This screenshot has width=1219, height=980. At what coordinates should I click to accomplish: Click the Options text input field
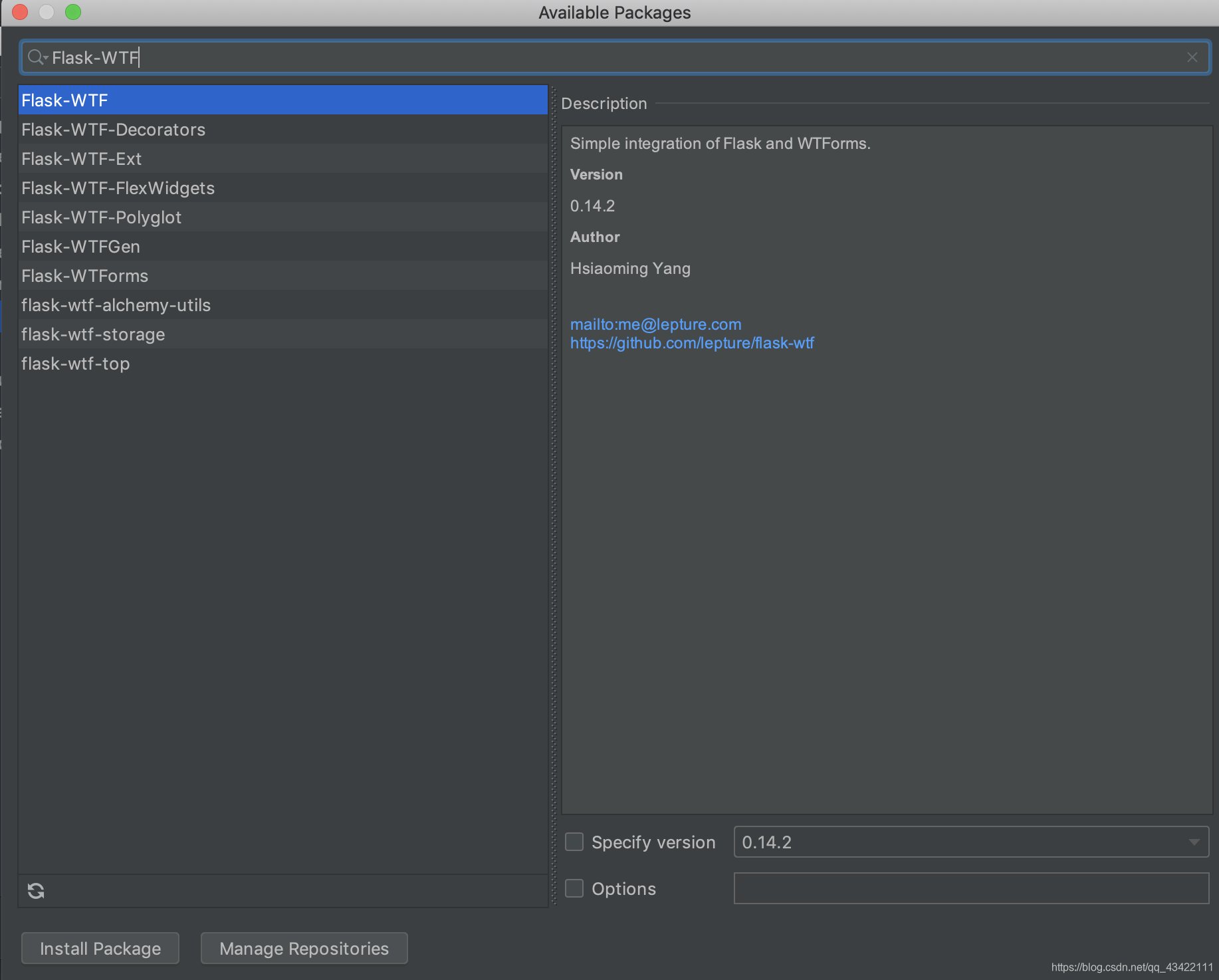[971, 888]
